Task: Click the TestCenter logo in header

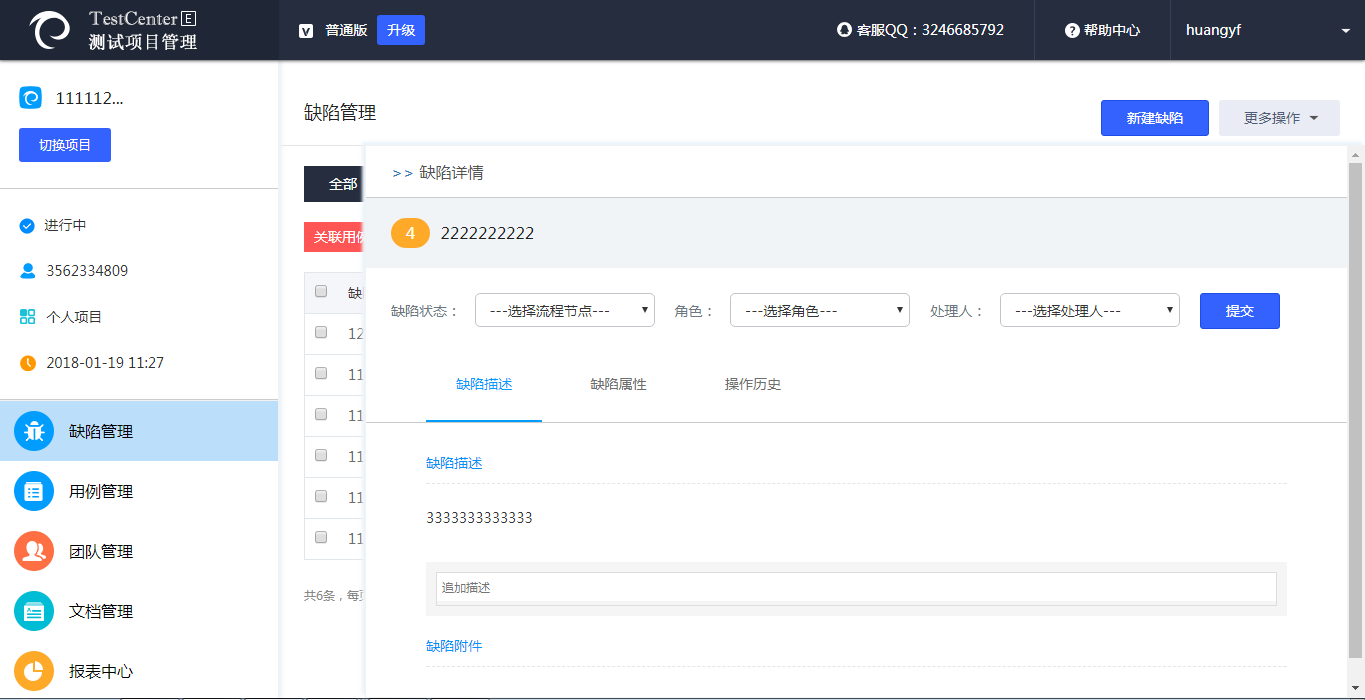Action: pyautogui.click(x=50, y=30)
